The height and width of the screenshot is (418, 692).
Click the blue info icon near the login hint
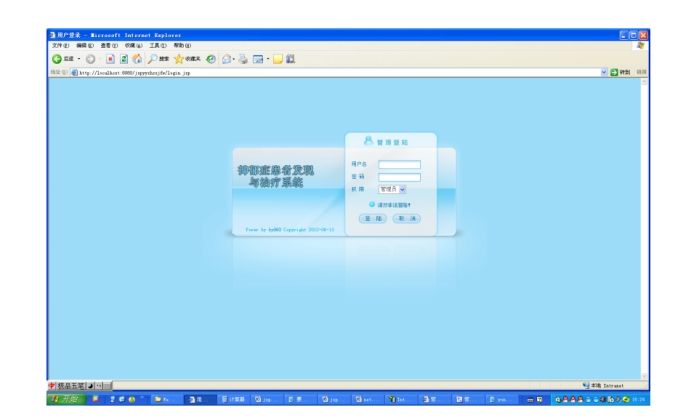click(372, 204)
